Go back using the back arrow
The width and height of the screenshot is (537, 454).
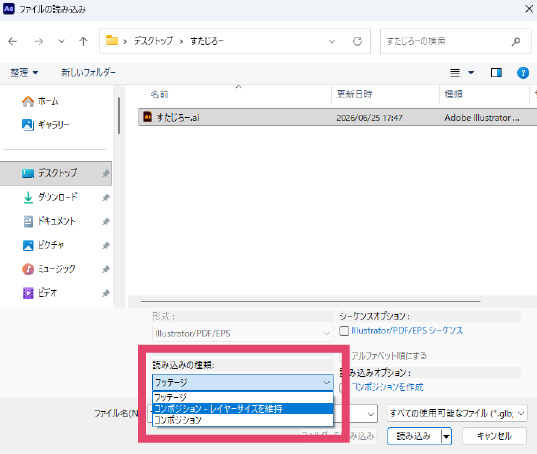coord(13,41)
